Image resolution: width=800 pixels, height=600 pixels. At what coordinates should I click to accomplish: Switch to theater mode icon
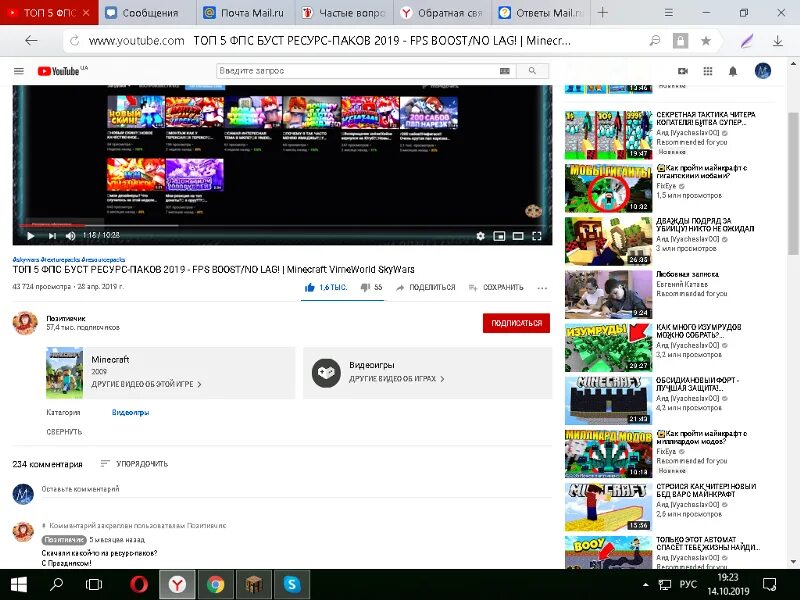pos(518,236)
